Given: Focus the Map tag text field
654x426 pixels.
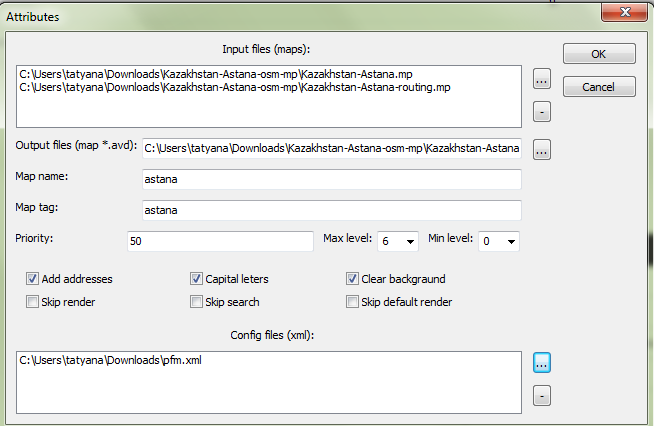Looking at the screenshot, I should (332, 211).
